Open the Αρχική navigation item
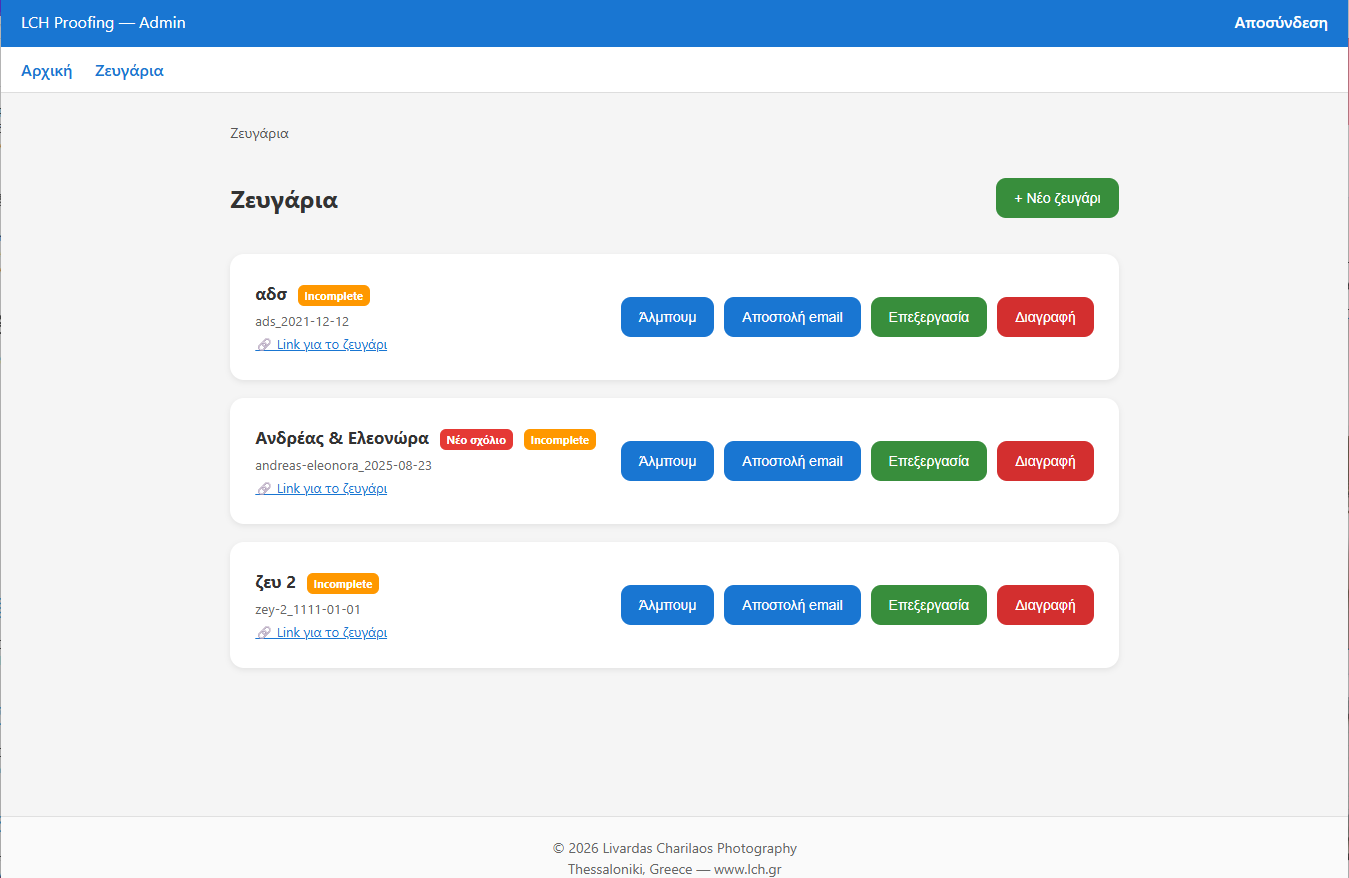The width and height of the screenshot is (1349, 878). 47,71
